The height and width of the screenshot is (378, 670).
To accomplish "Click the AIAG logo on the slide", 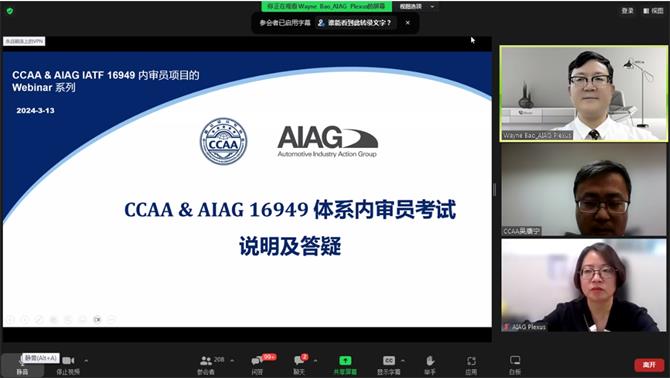I will (x=328, y=142).
